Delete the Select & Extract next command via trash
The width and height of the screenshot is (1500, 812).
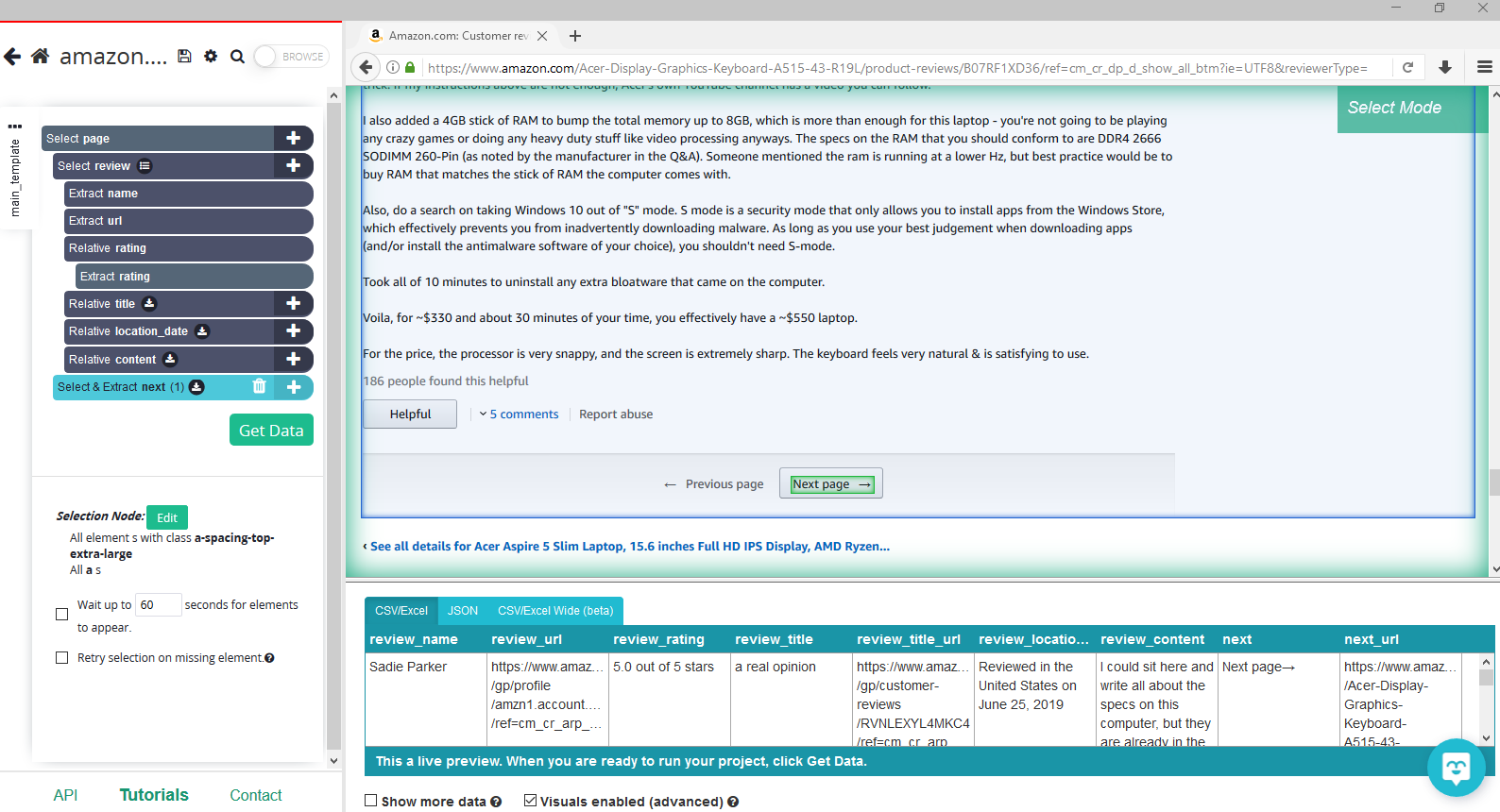pyautogui.click(x=259, y=386)
